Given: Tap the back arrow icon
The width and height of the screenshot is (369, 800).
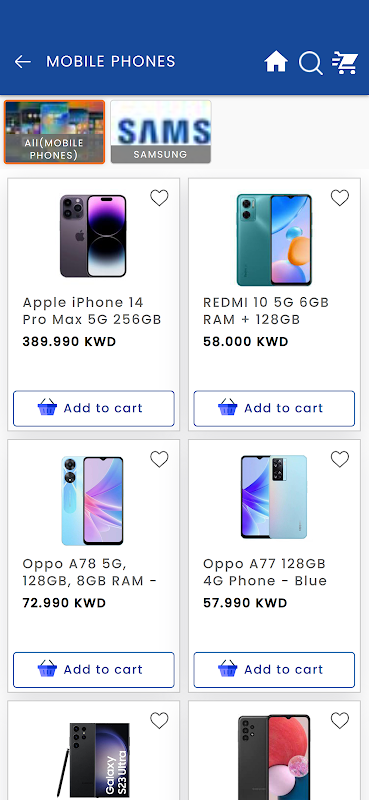Looking at the screenshot, I should [x=22, y=62].
